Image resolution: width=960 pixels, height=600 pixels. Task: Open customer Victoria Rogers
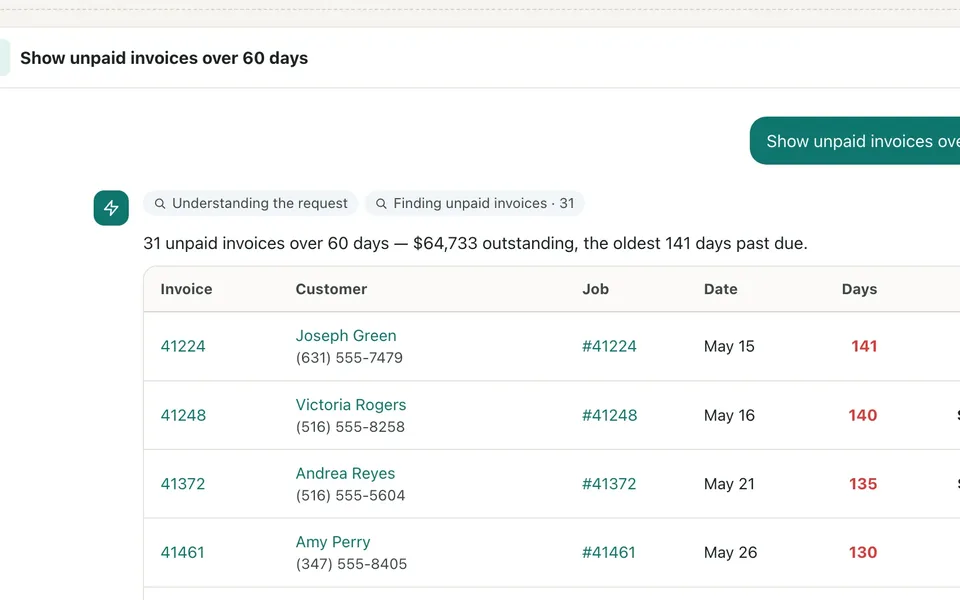point(351,405)
